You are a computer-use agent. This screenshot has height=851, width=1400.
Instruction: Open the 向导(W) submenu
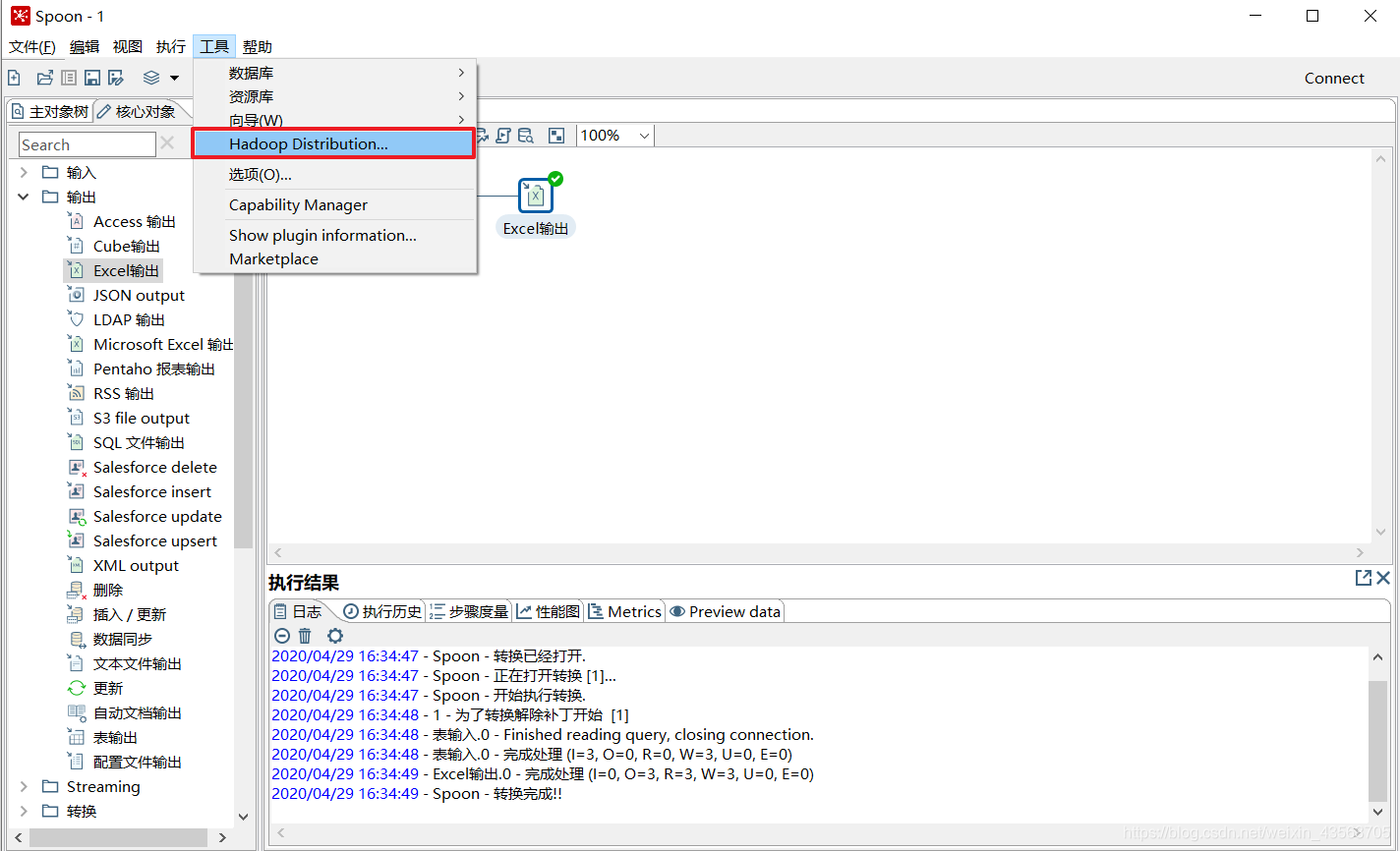[335, 120]
